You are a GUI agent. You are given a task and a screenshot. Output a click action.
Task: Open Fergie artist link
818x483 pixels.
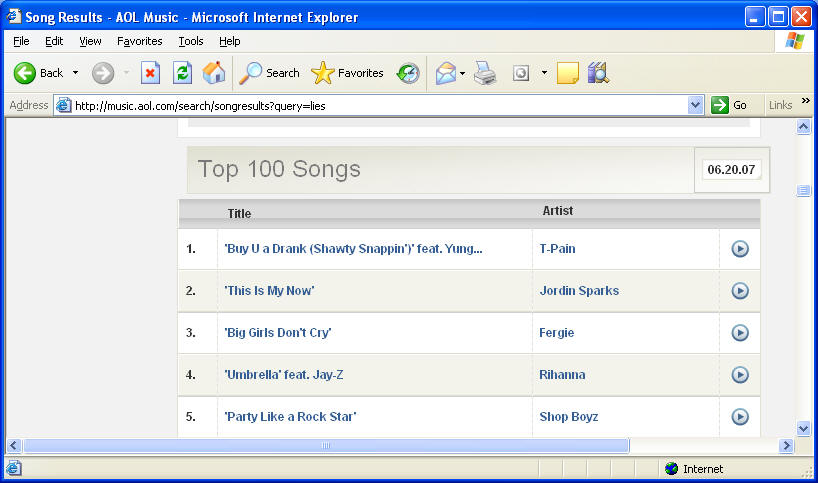coord(556,333)
